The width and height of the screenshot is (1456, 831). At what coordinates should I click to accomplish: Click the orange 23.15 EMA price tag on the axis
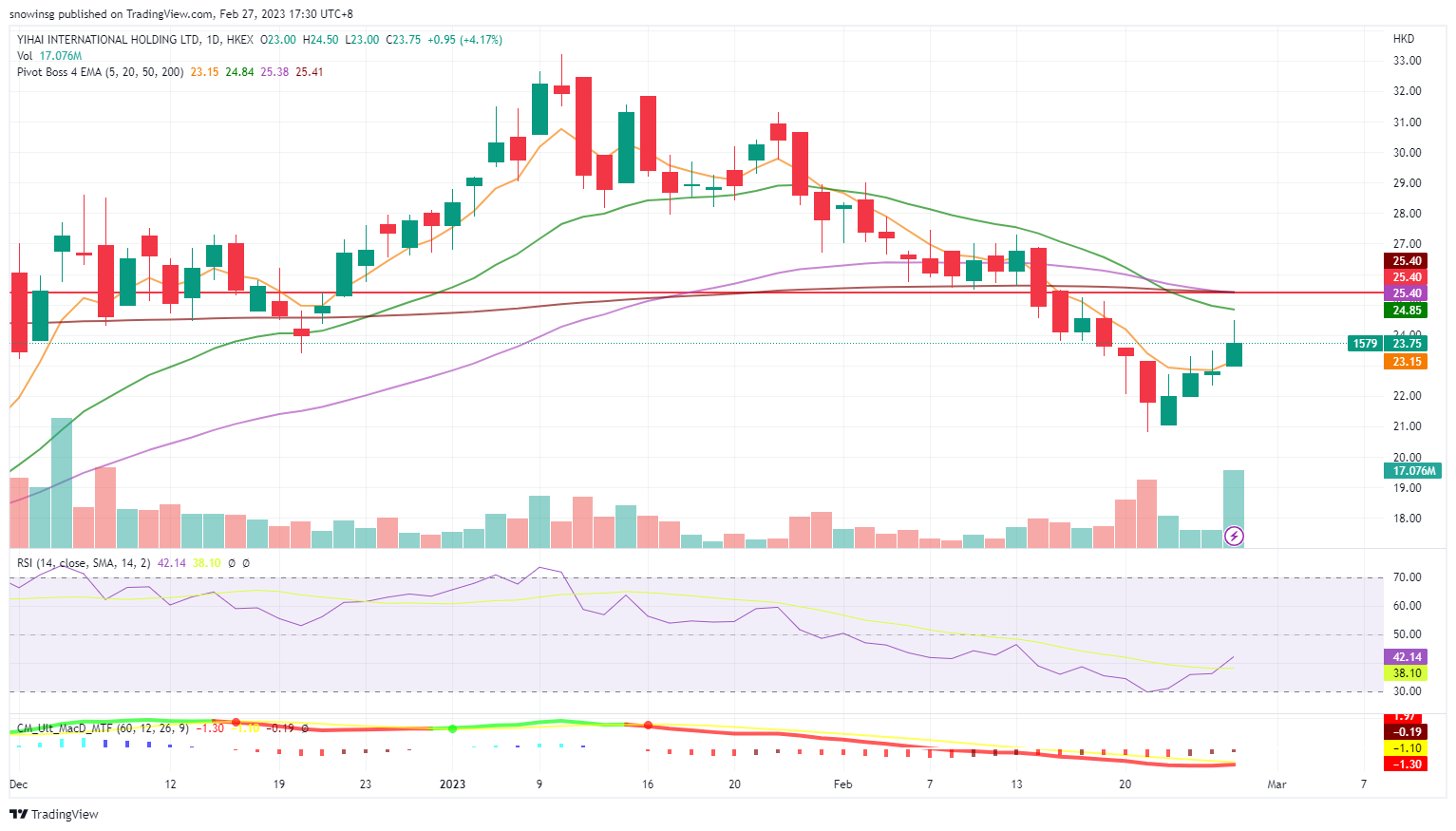[x=1407, y=362]
